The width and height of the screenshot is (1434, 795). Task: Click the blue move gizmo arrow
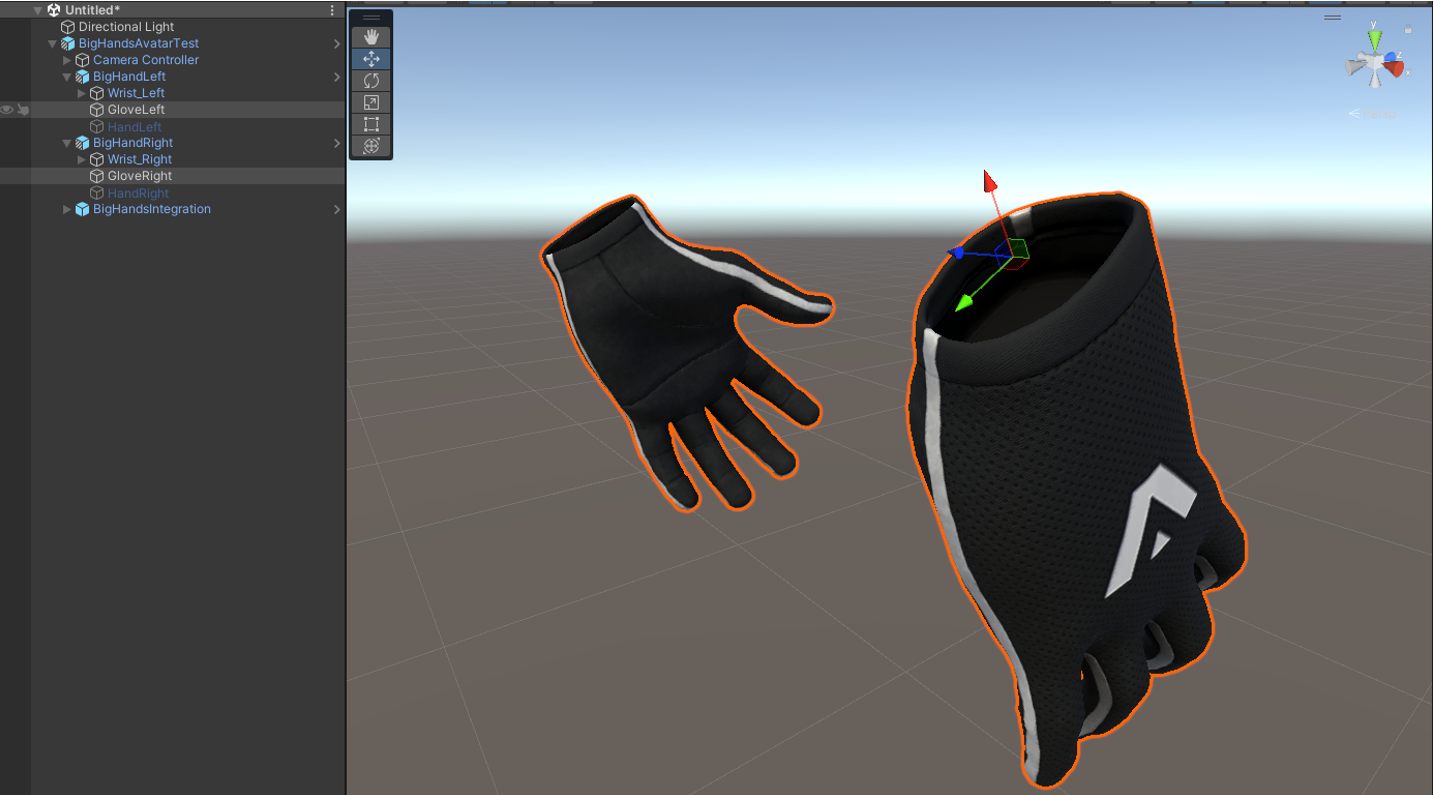958,253
